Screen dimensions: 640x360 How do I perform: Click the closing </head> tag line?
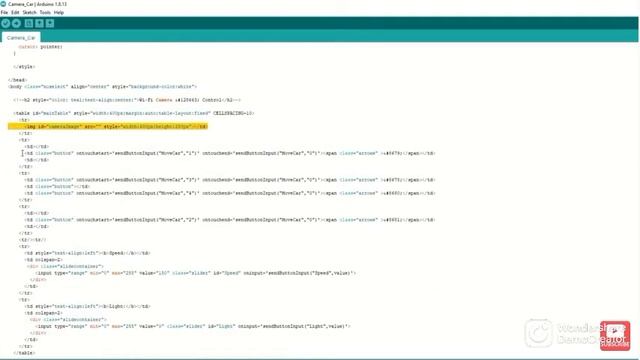[x=18, y=80]
